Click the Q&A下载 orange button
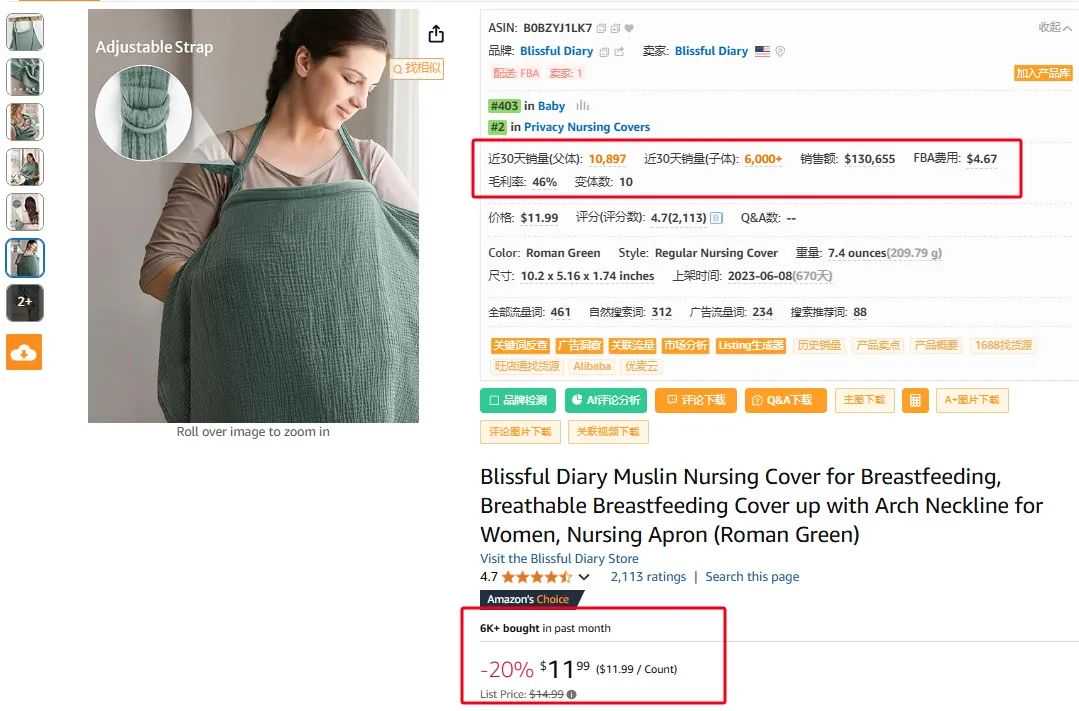This screenshot has height=711, width=1079. [x=785, y=401]
